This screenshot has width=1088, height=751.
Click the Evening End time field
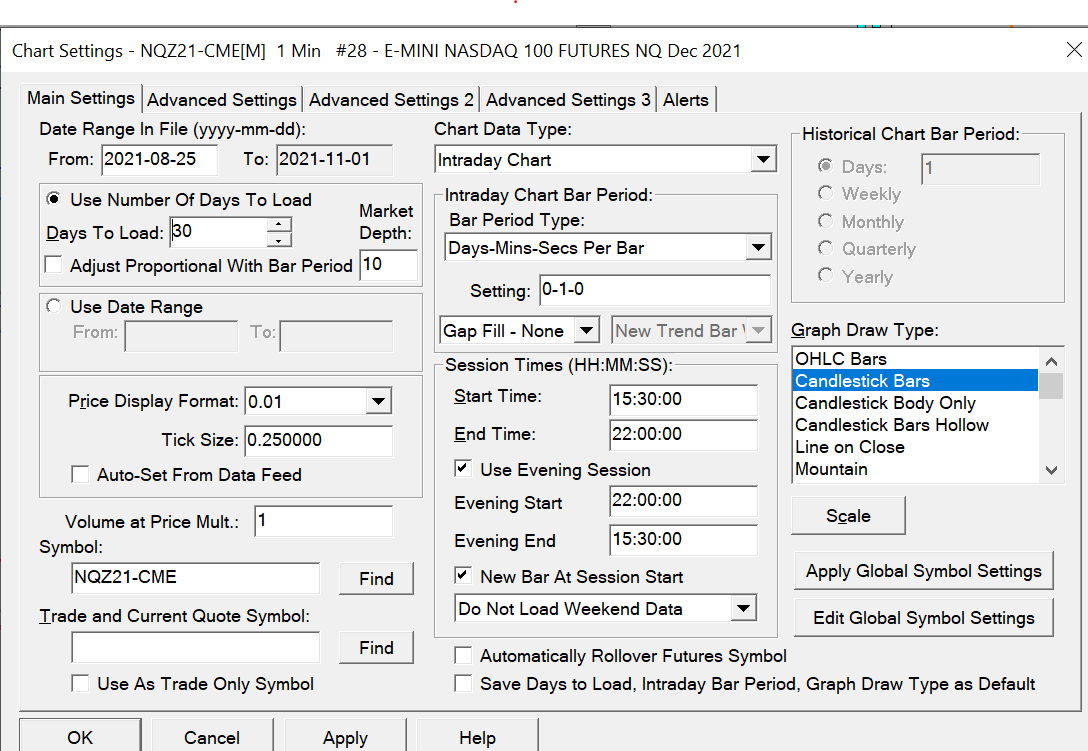coord(683,540)
